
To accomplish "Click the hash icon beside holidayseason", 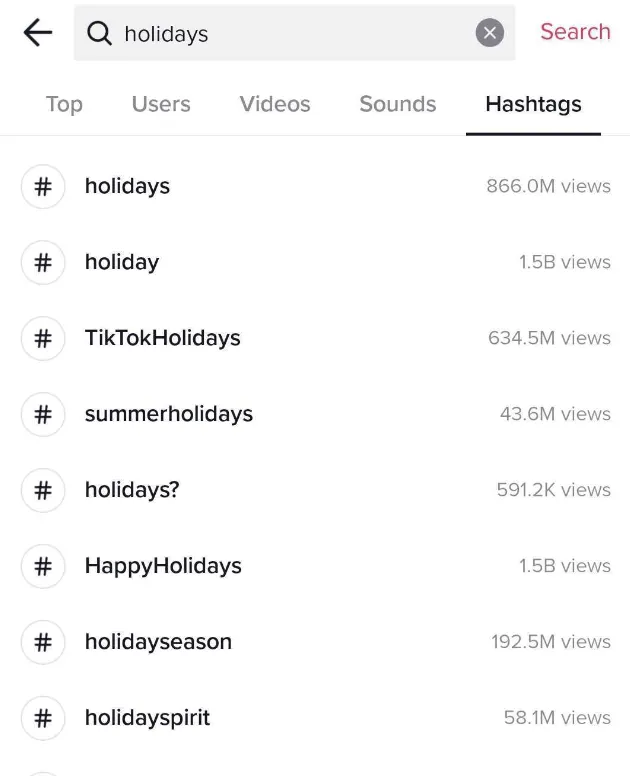I will coord(43,642).
